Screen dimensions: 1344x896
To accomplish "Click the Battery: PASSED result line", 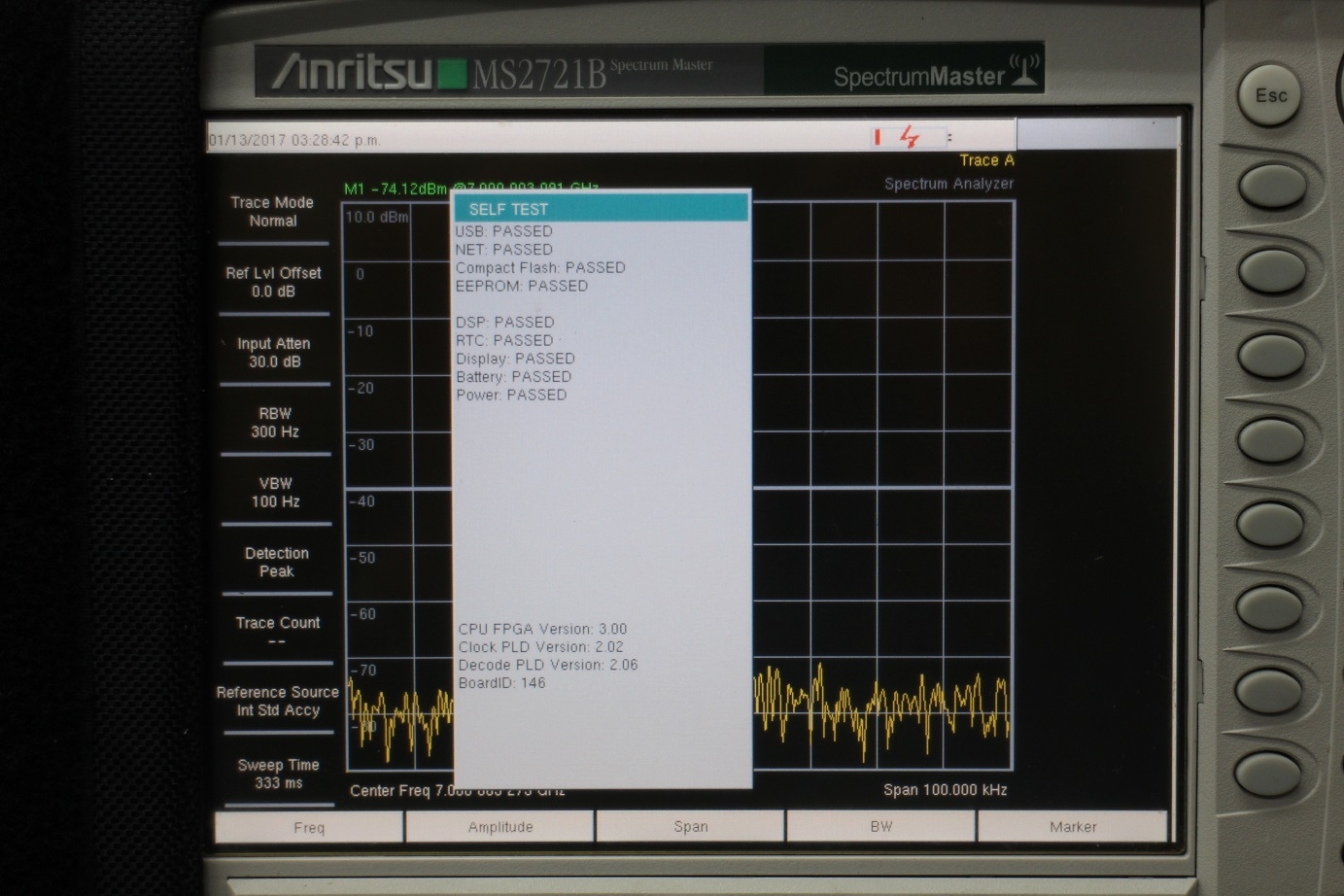I will 514,376.
